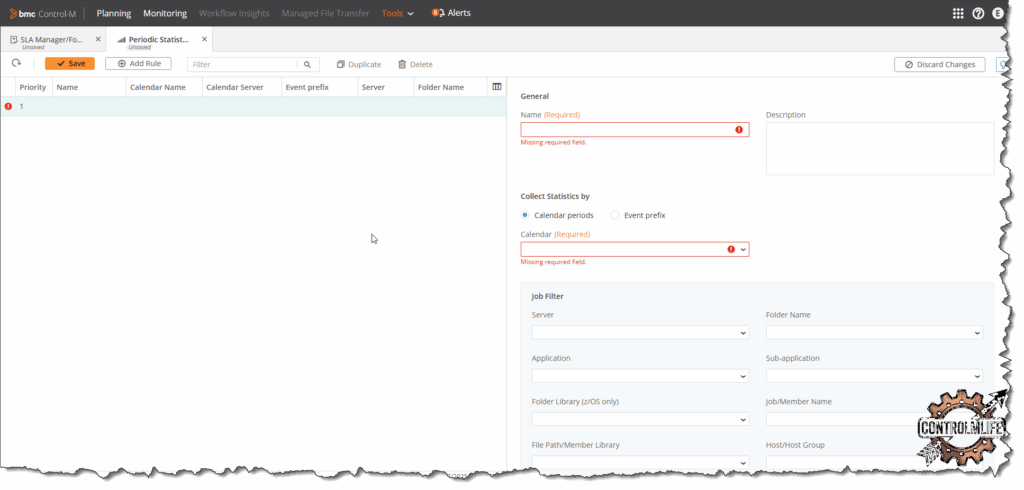Click the required Name input field
Image resolution: width=1024 pixels, height=490 pixels.
click(626, 130)
